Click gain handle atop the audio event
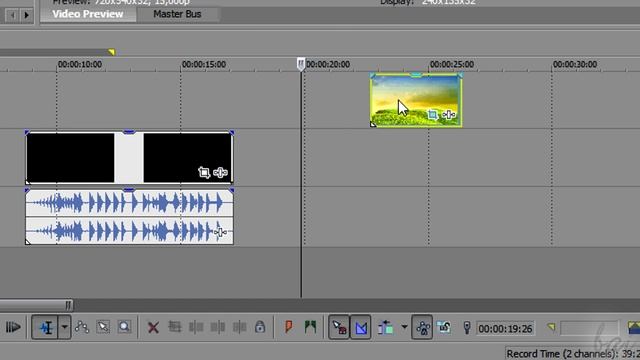640x360 pixels. point(129,190)
